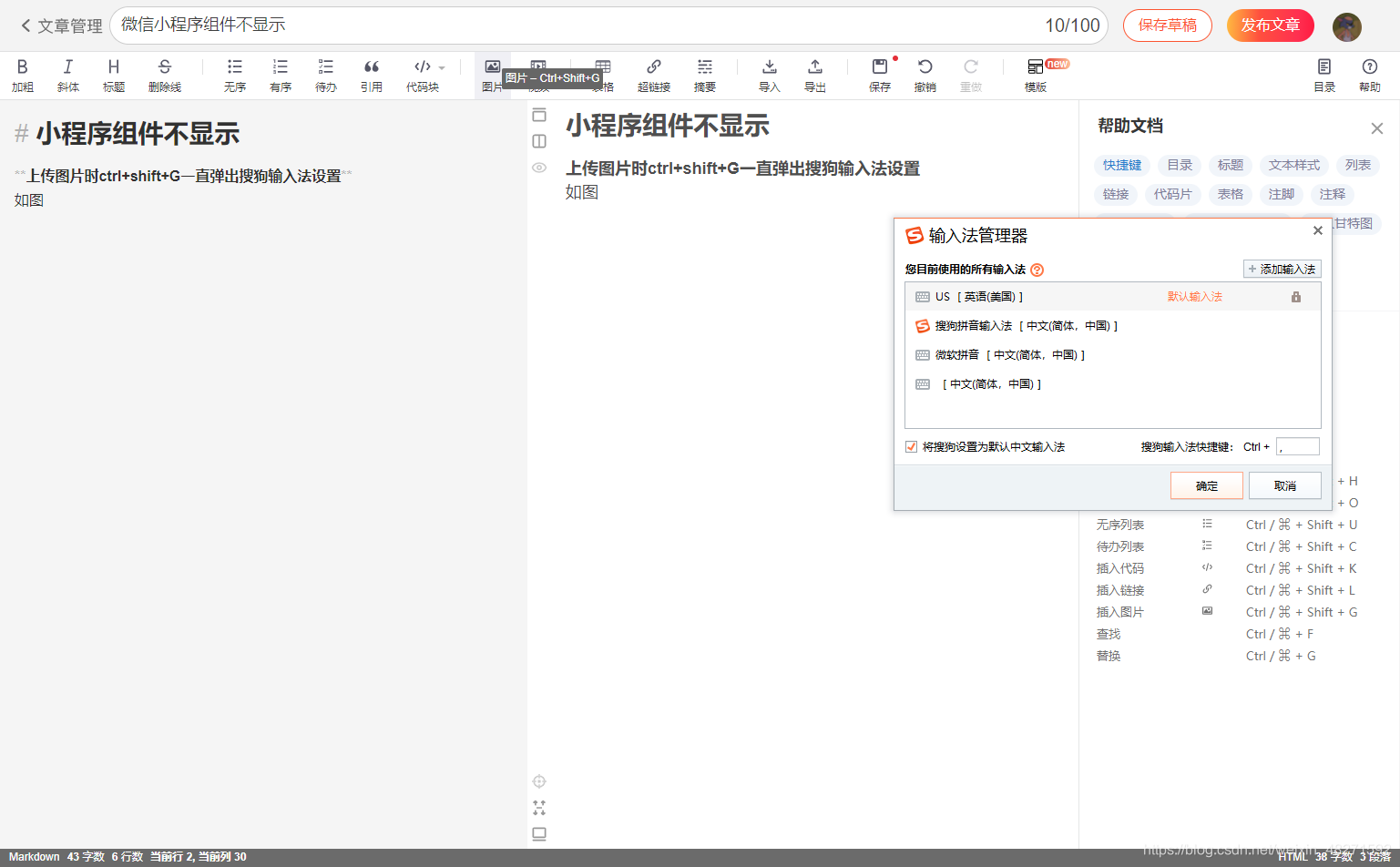
Task: Insert unordered list (无序)
Action: pos(235,75)
